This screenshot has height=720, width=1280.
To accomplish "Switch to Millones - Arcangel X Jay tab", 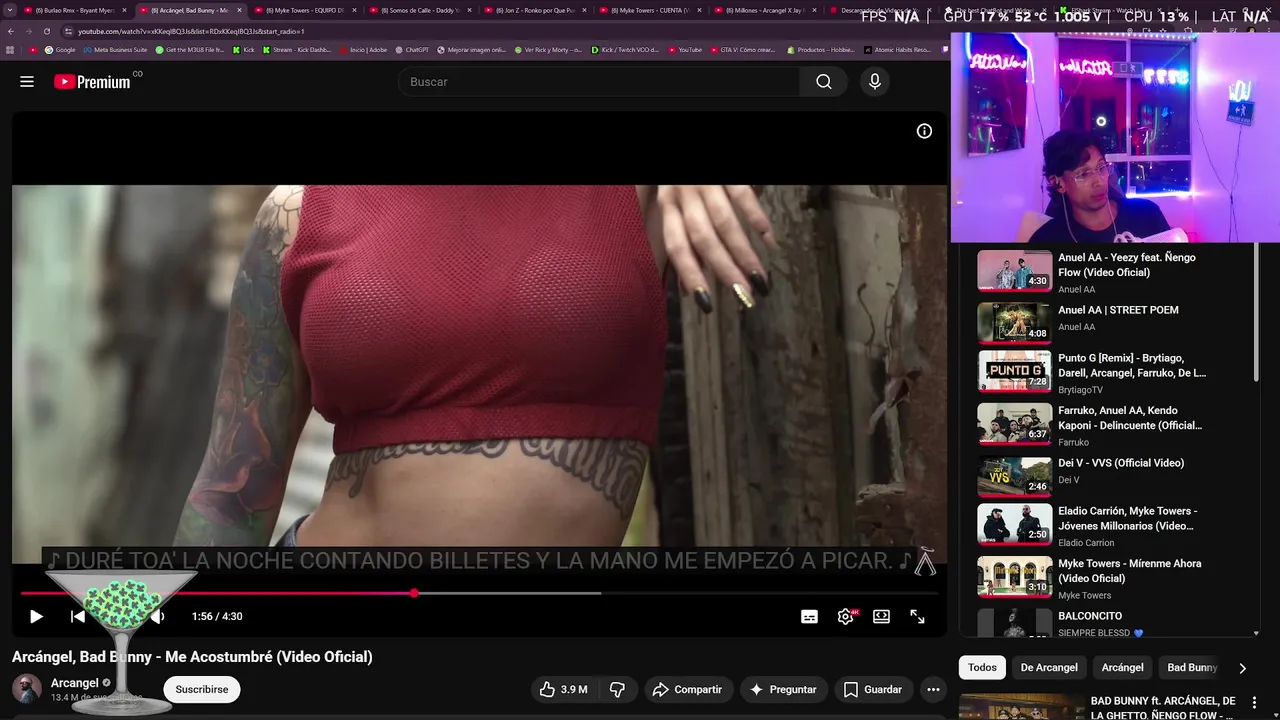I will (x=766, y=10).
